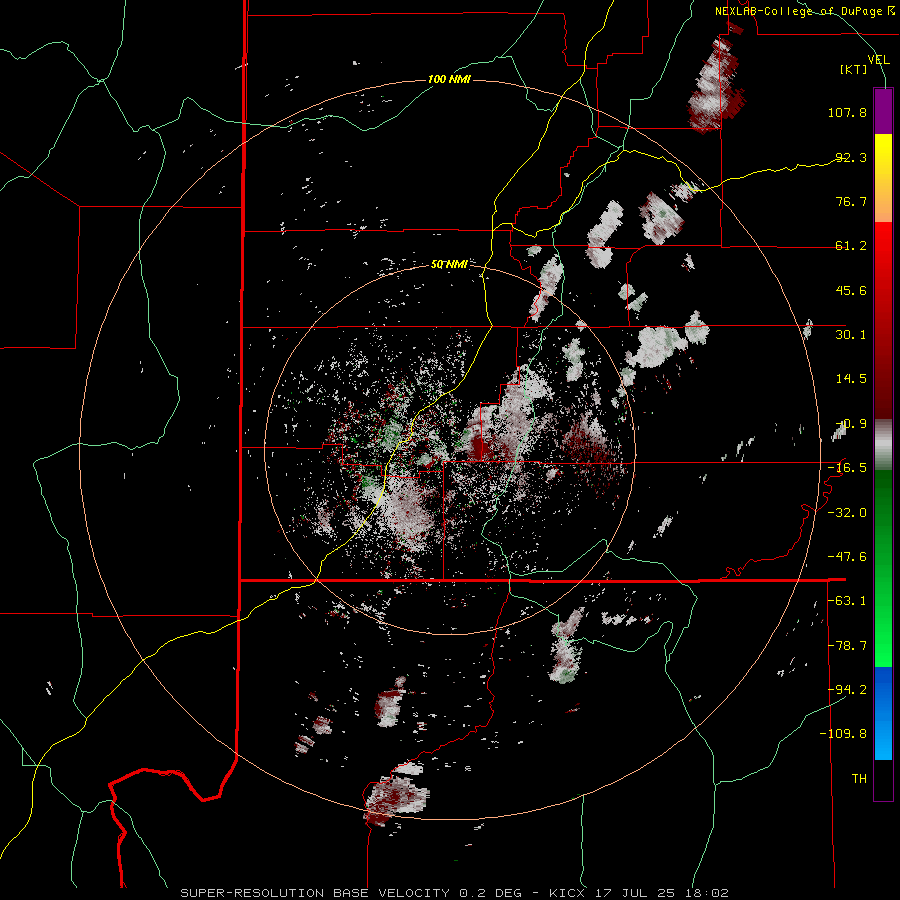Select the -63.1 scale value
900x900 pixels.
point(847,601)
